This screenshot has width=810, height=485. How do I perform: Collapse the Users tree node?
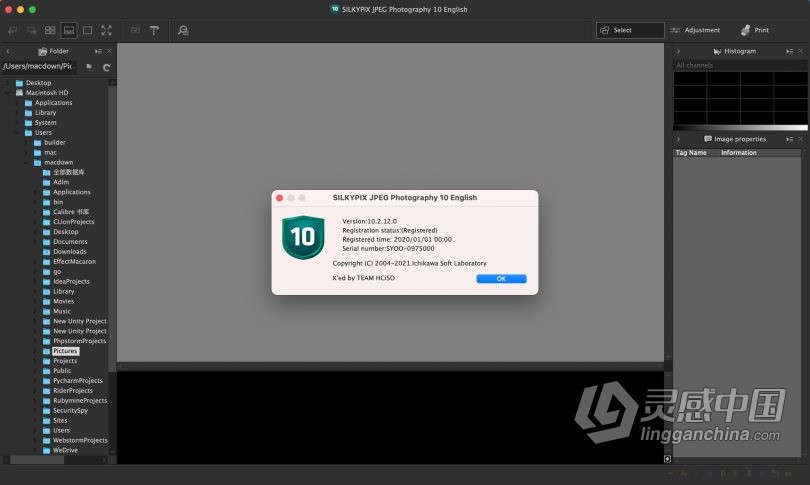pyautogui.click(x=17, y=133)
